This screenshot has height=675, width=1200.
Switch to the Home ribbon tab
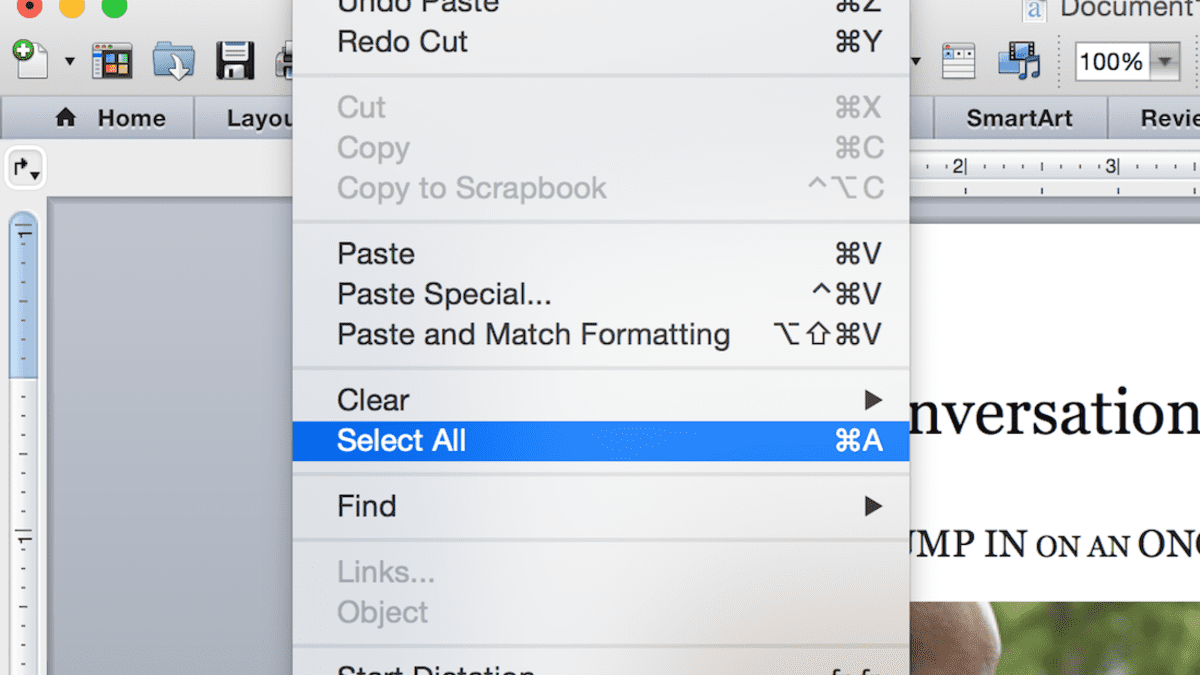[x=112, y=118]
